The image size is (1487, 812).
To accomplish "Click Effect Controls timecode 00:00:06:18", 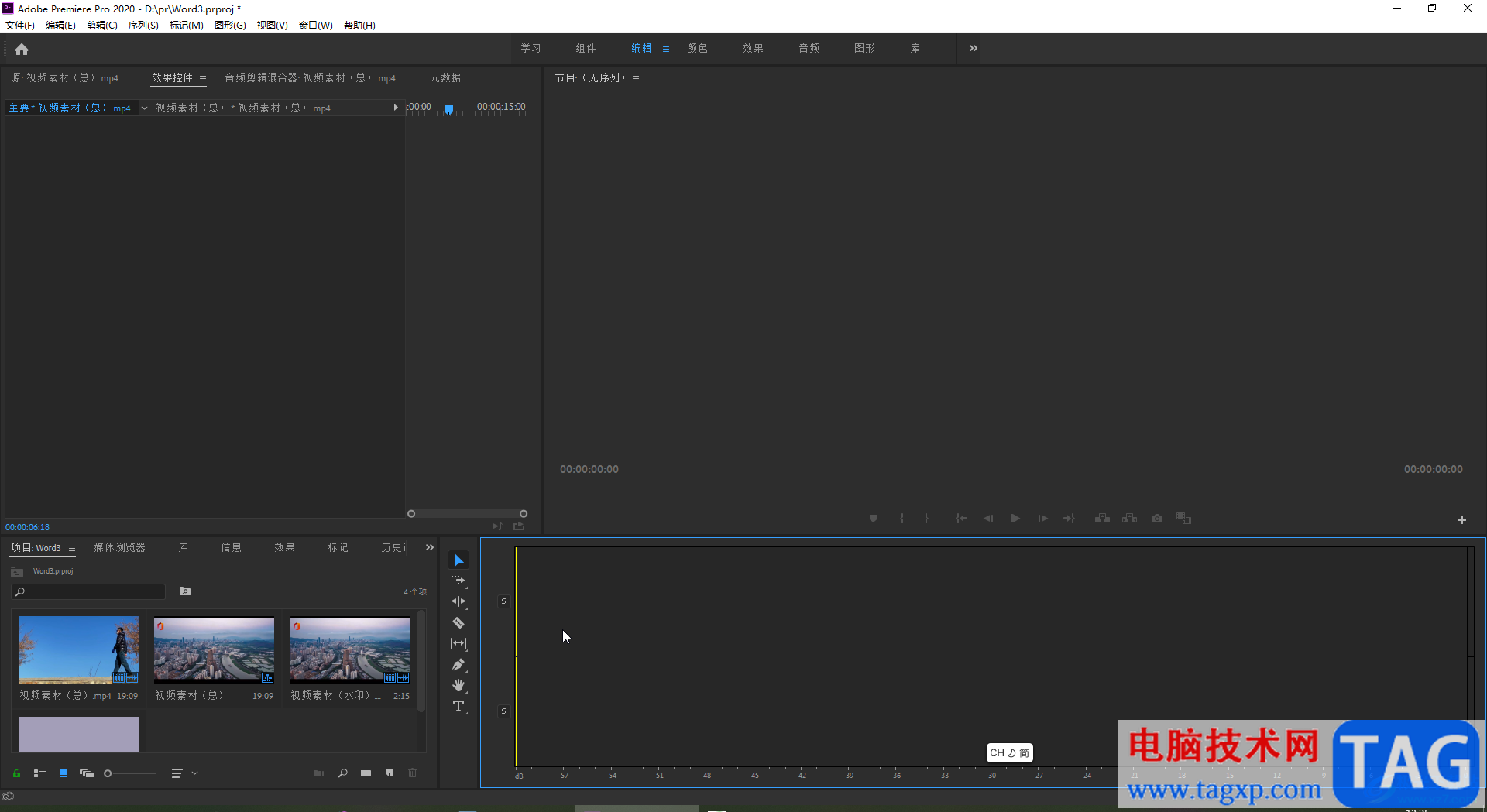I will click(x=28, y=527).
